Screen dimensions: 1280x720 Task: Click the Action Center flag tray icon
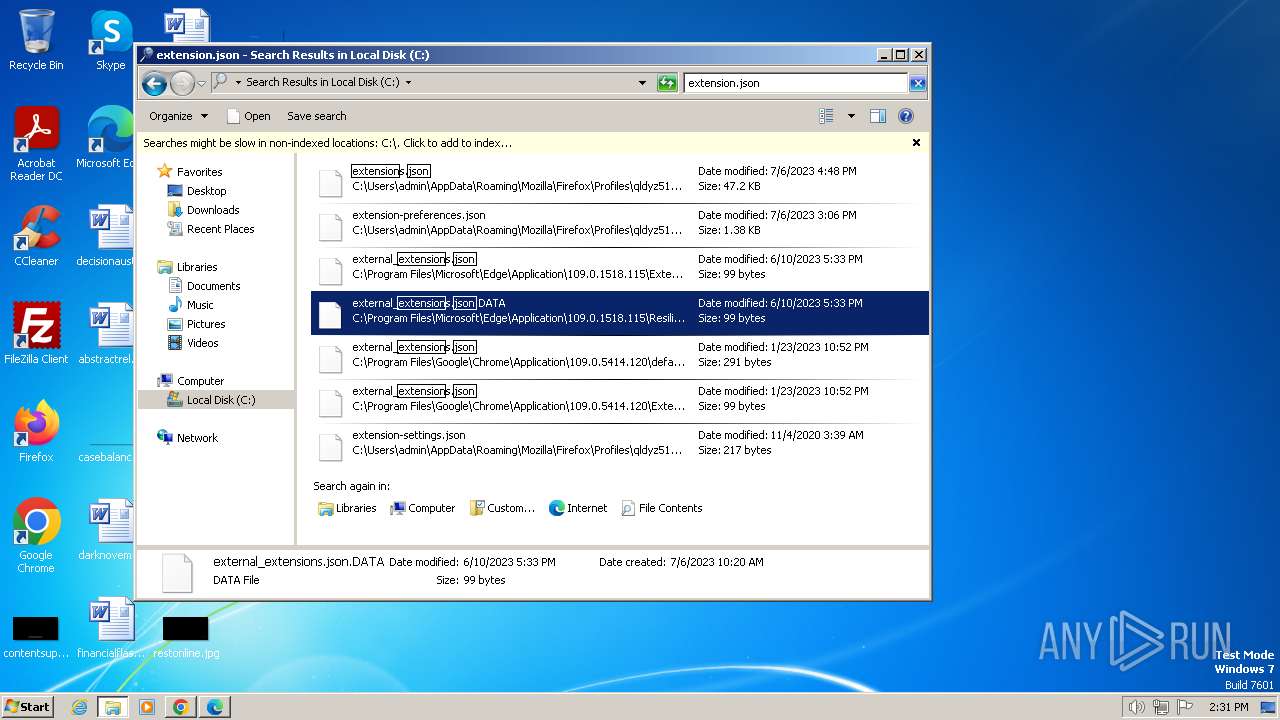(1185, 707)
